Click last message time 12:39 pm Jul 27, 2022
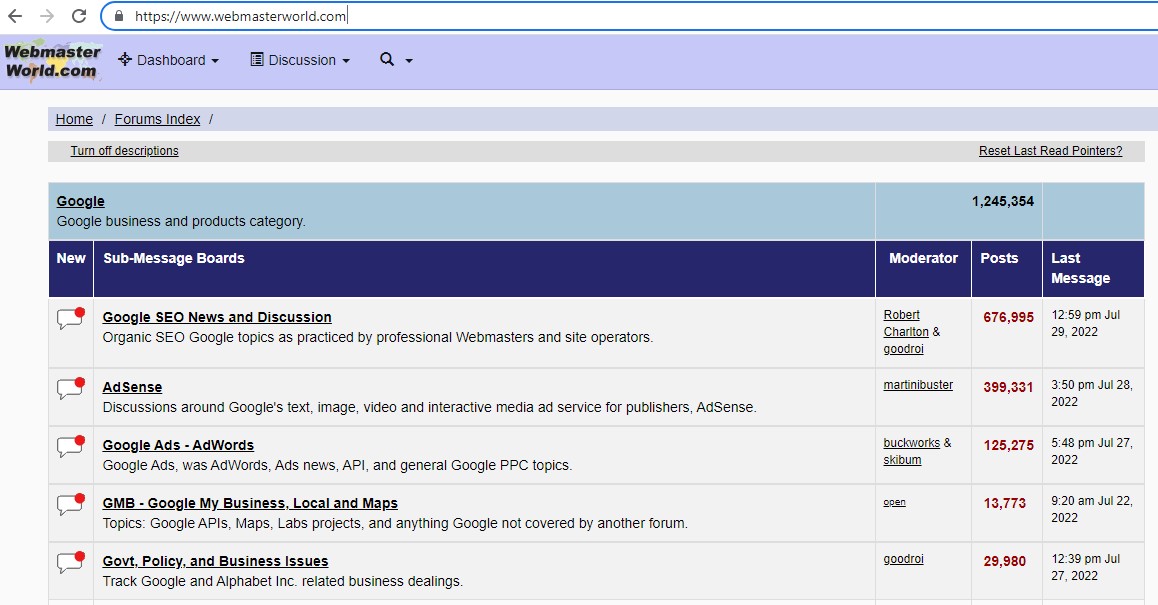This screenshot has height=605, width=1158. pos(1086,567)
